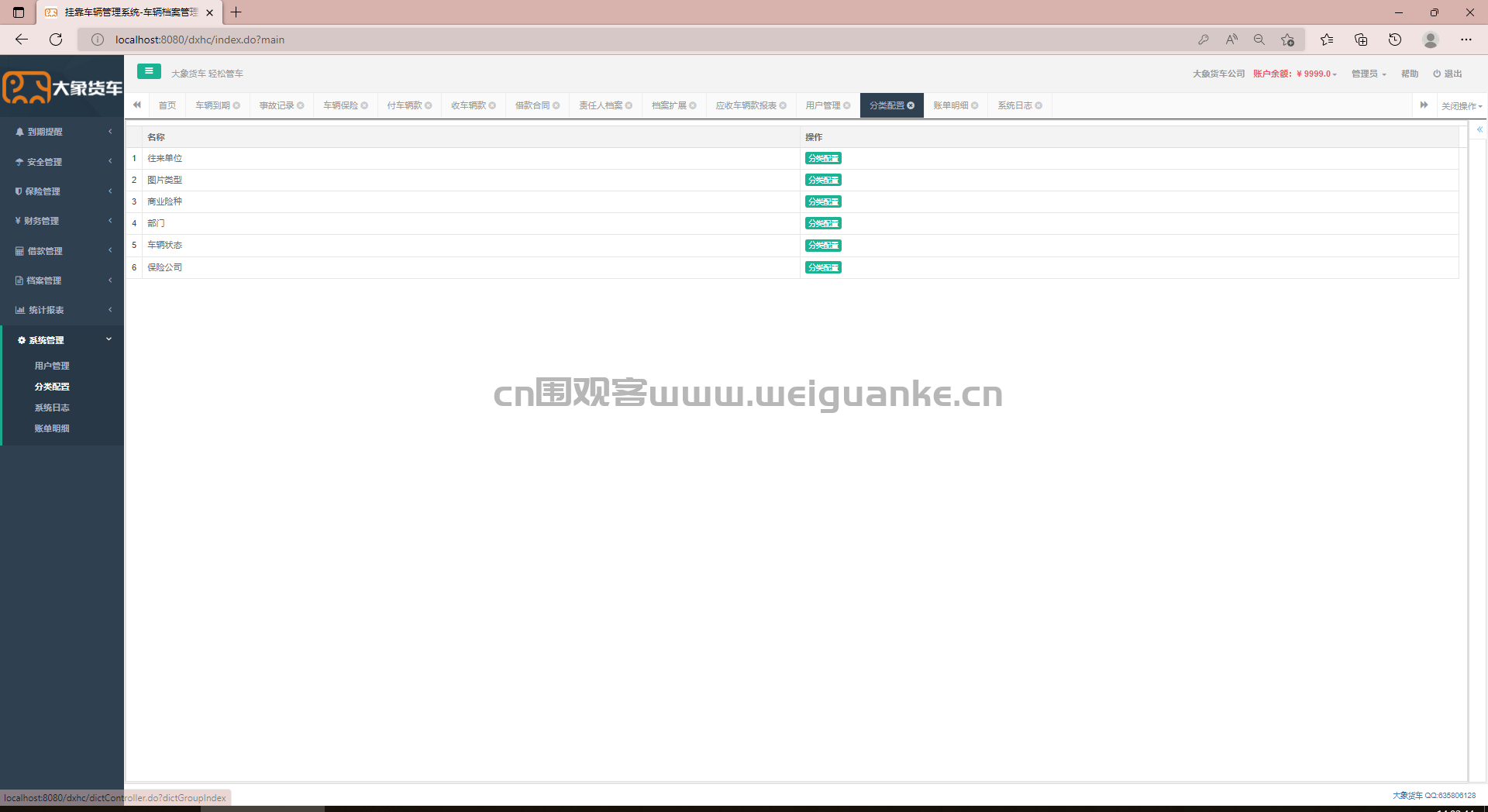Refresh the browser page
The image size is (1488, 812).
[x=56, y=40]
